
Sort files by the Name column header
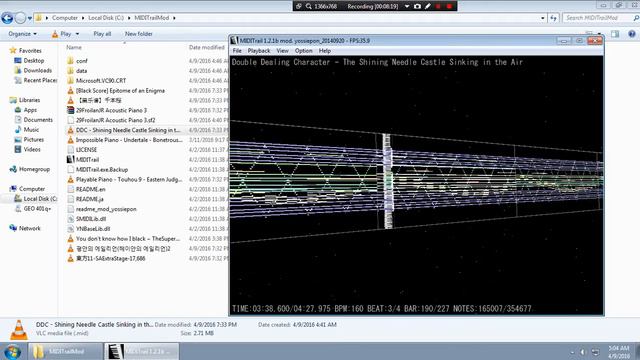pos(74,48)
